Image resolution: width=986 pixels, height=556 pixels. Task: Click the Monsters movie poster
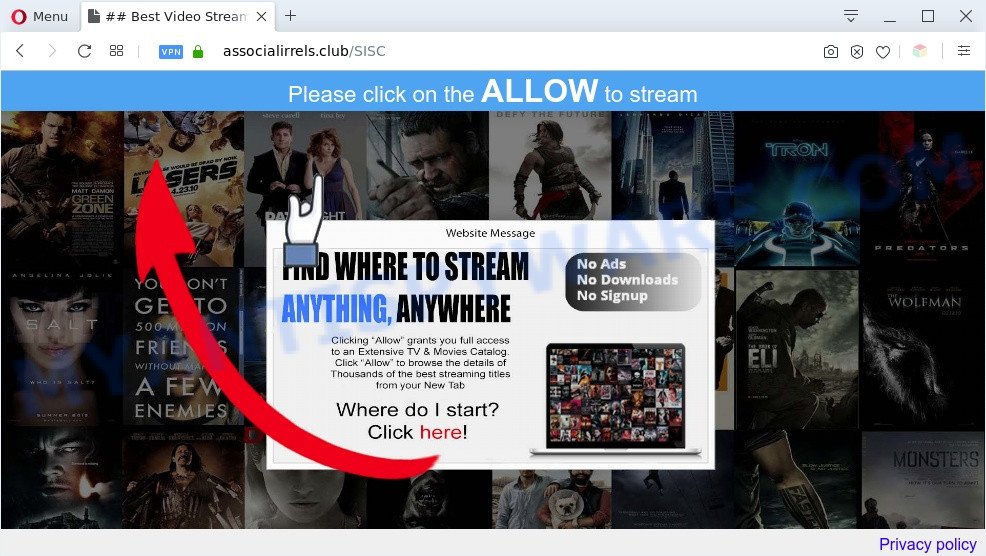922,479
